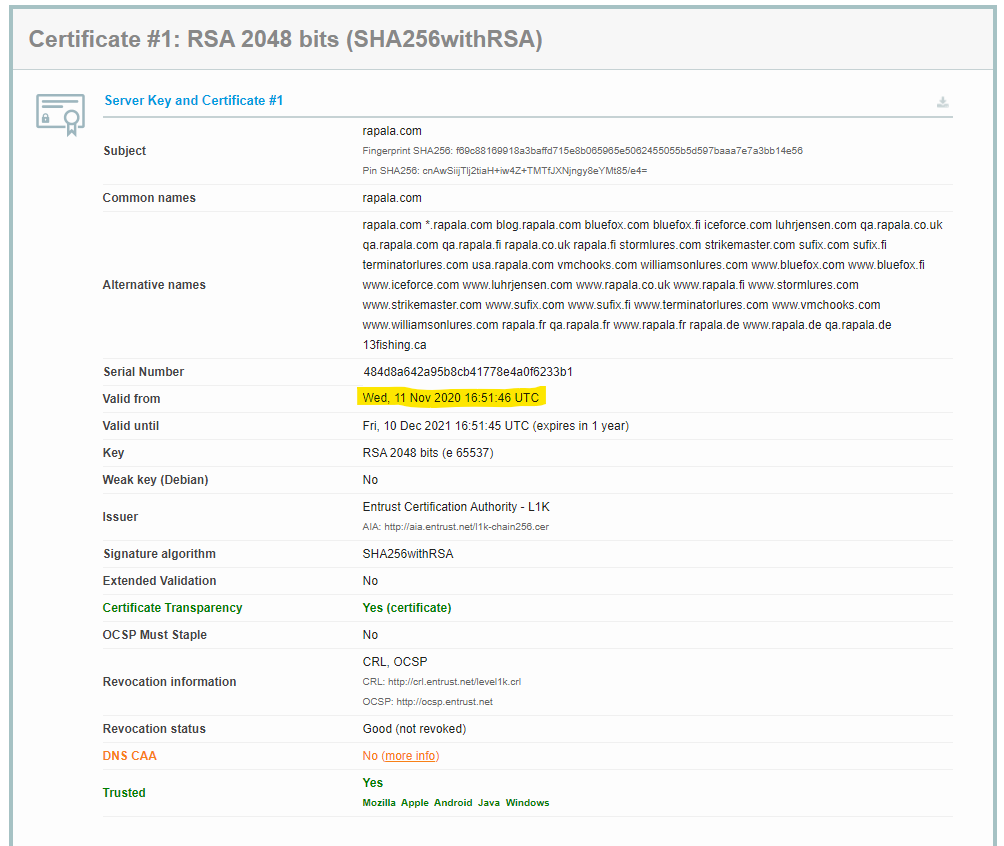1004x846 pixels.
Task: Click the Fingerprint SHA256 hash line
Action: (x=582, y=150)
